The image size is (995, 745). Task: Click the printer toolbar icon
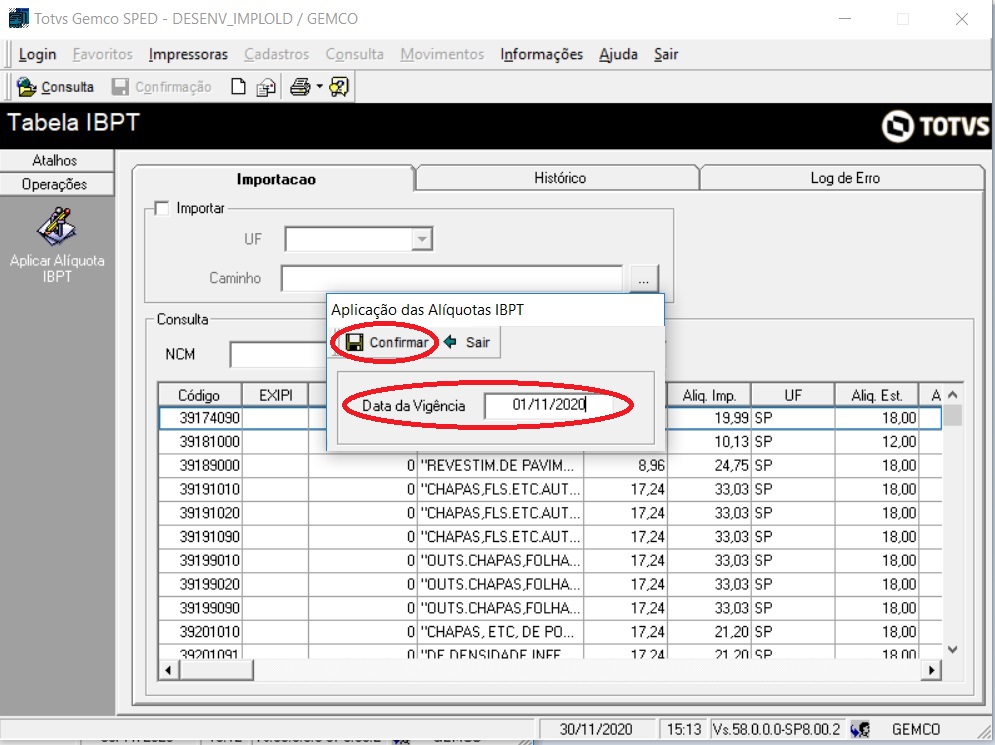[300, 86]
